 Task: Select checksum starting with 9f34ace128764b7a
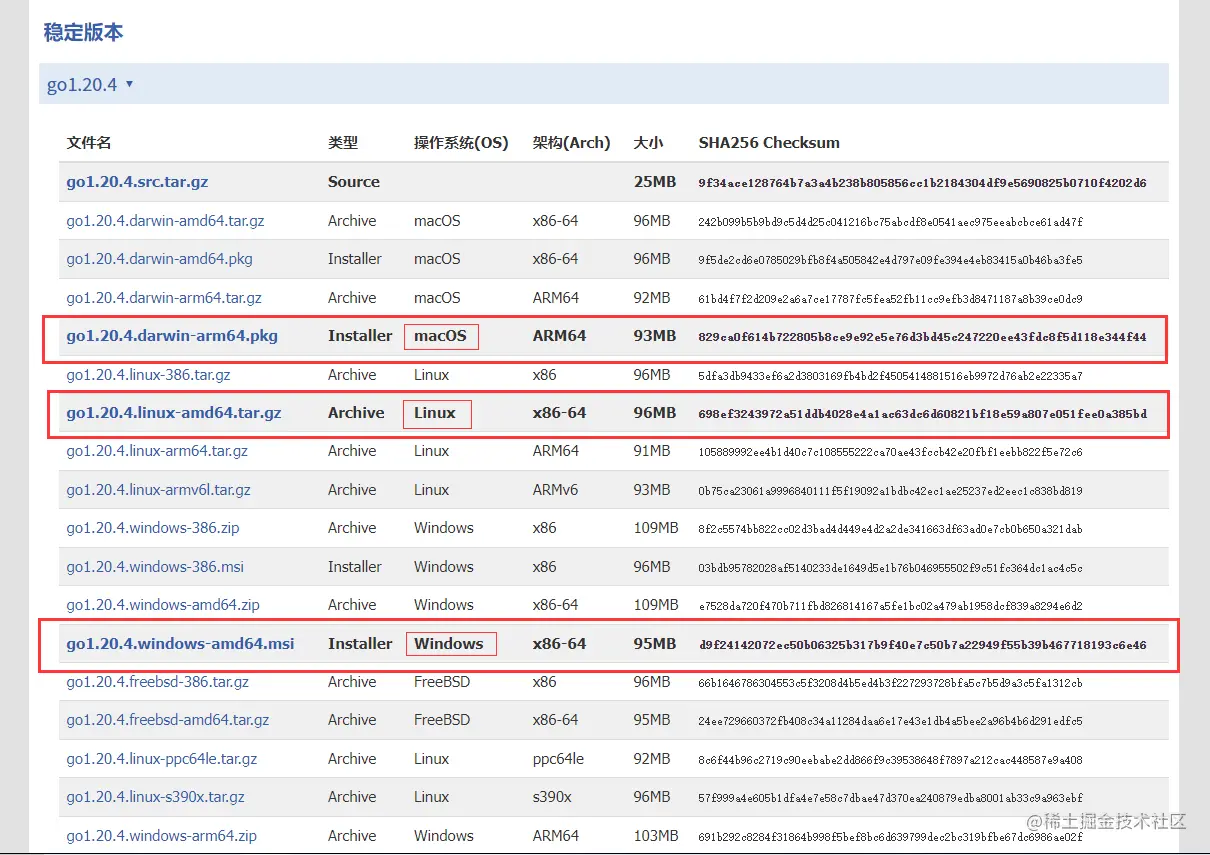click(922, 183)
